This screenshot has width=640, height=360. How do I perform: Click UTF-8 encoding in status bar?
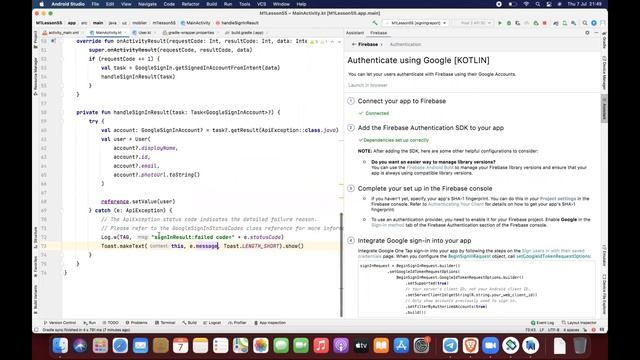coord(553,330)
